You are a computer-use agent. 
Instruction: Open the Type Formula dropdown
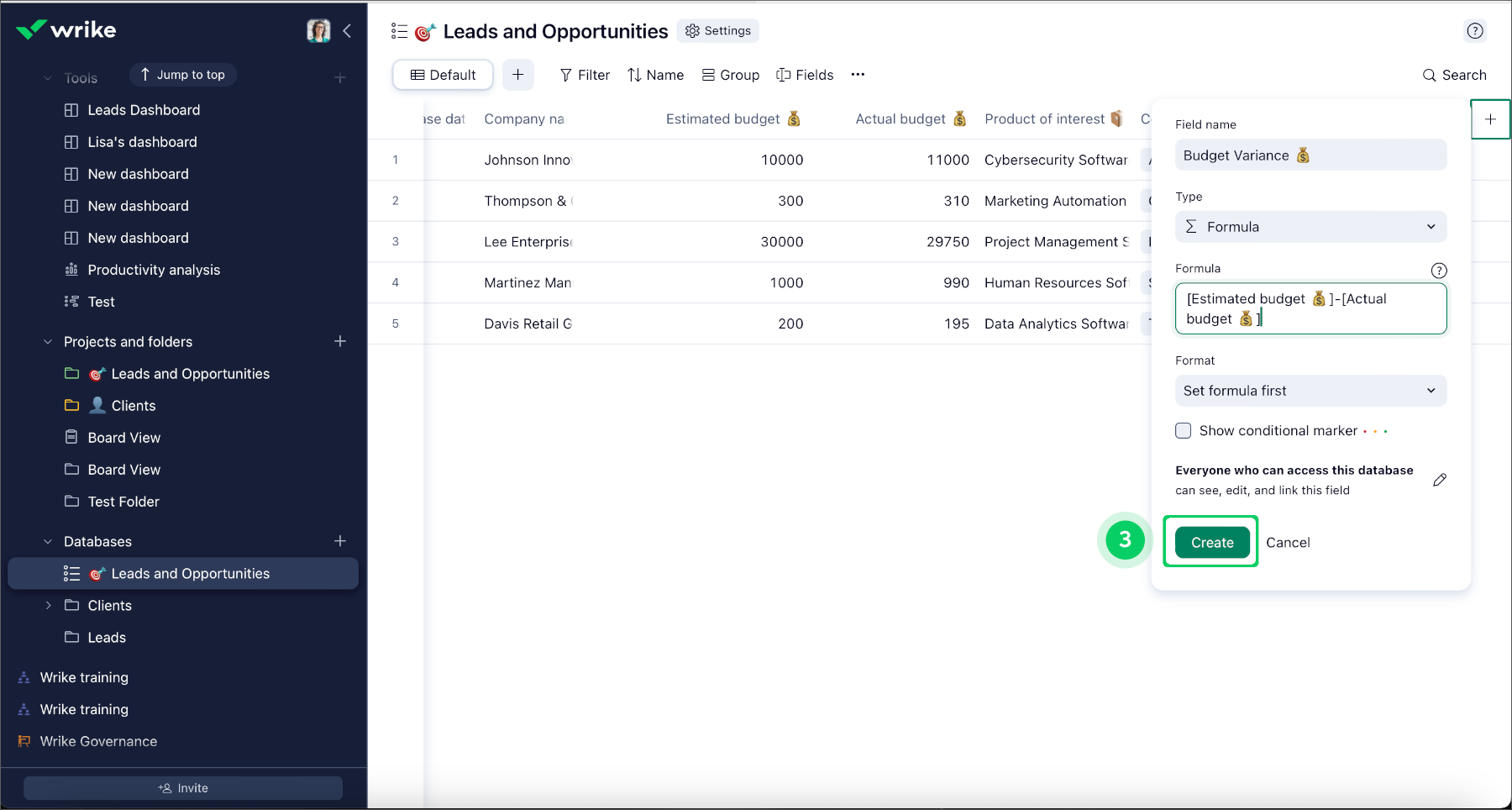(x=1310, y=227)
